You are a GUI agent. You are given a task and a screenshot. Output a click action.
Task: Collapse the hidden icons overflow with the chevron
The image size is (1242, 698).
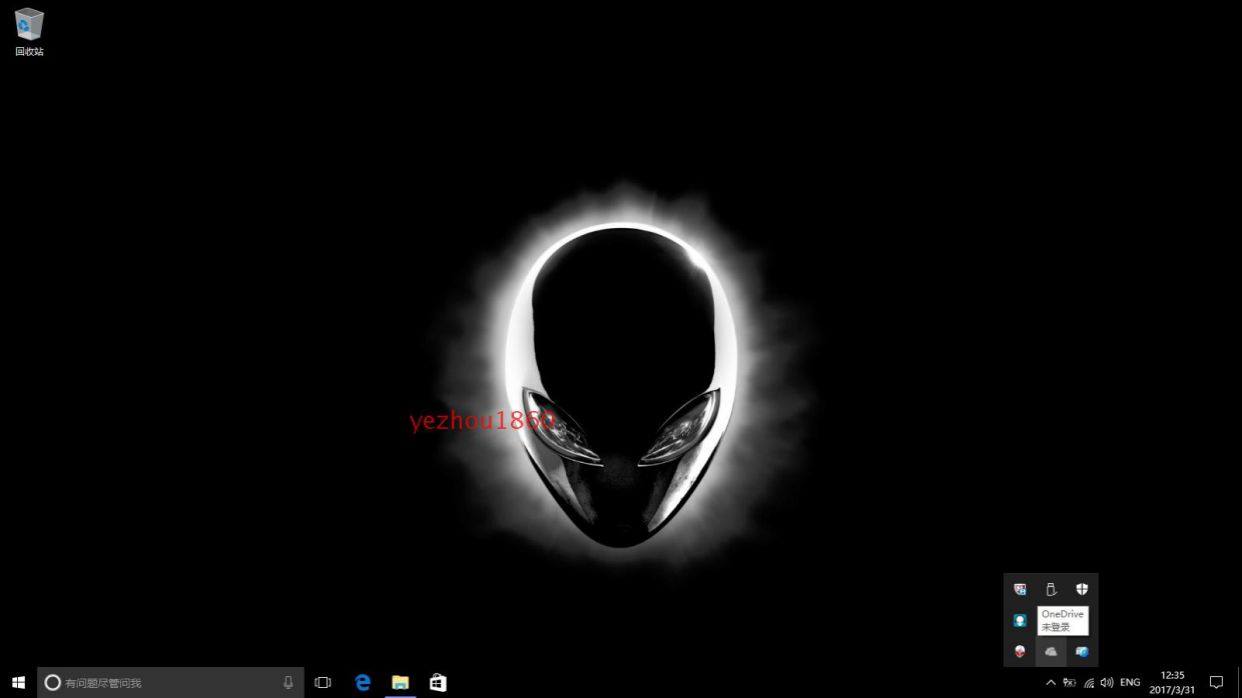1051,682
